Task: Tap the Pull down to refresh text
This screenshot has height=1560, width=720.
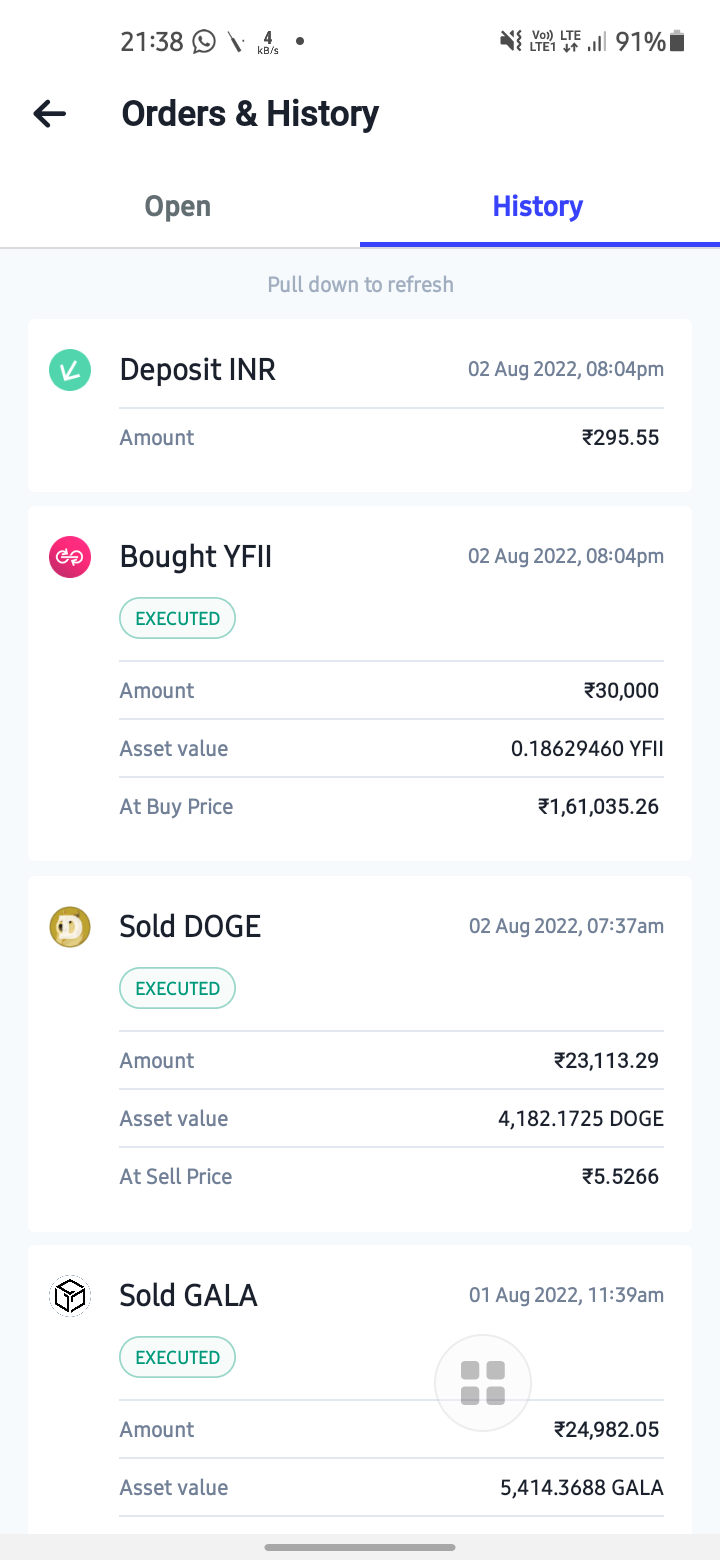Action: point(360,285)
